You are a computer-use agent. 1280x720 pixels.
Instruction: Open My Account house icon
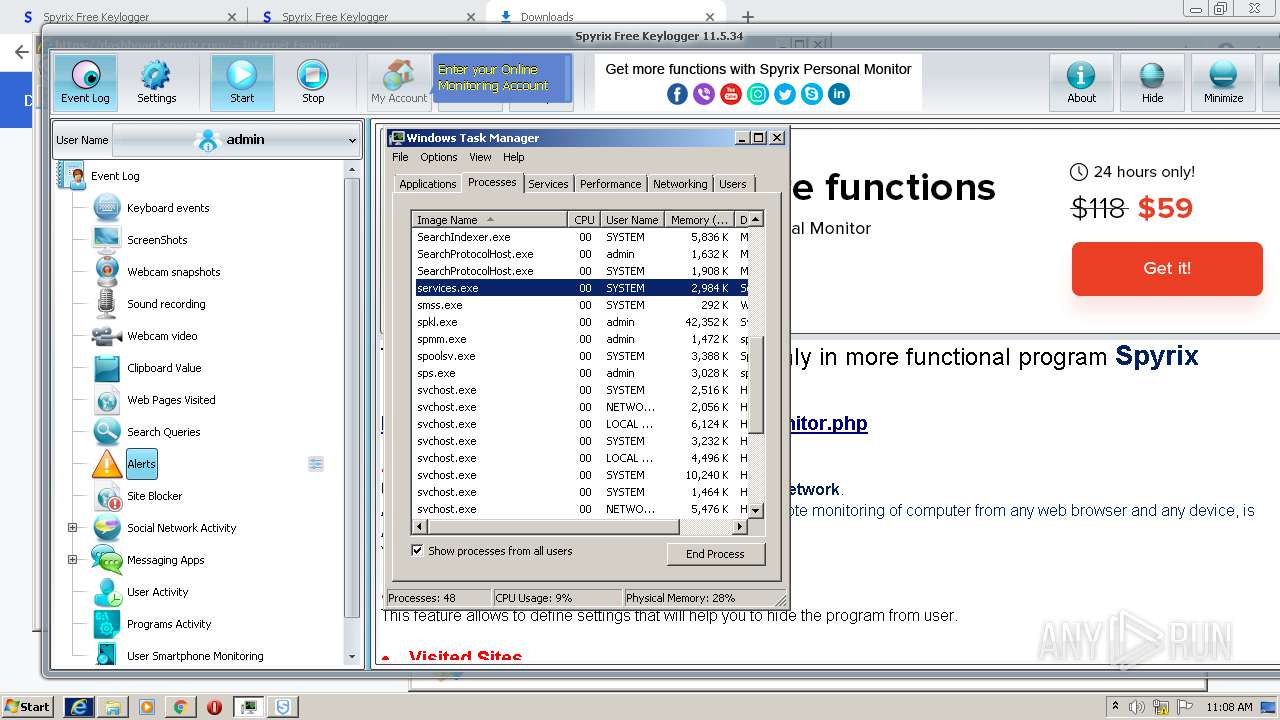coord(399,82)
